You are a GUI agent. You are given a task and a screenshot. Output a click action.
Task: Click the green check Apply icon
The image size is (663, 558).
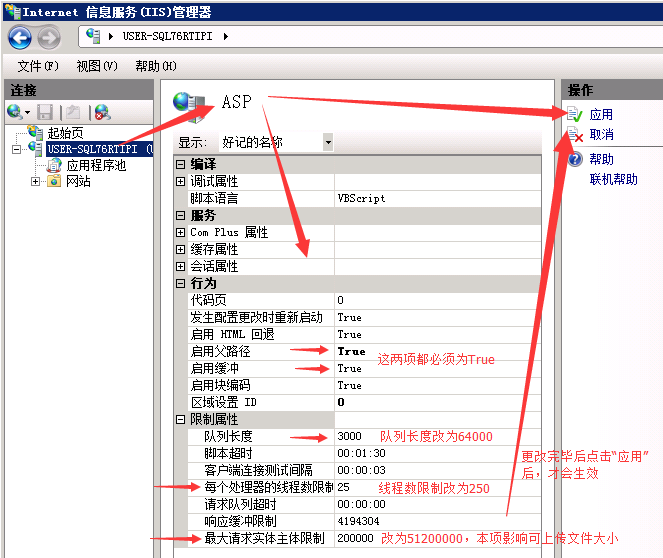pos(575,114)
